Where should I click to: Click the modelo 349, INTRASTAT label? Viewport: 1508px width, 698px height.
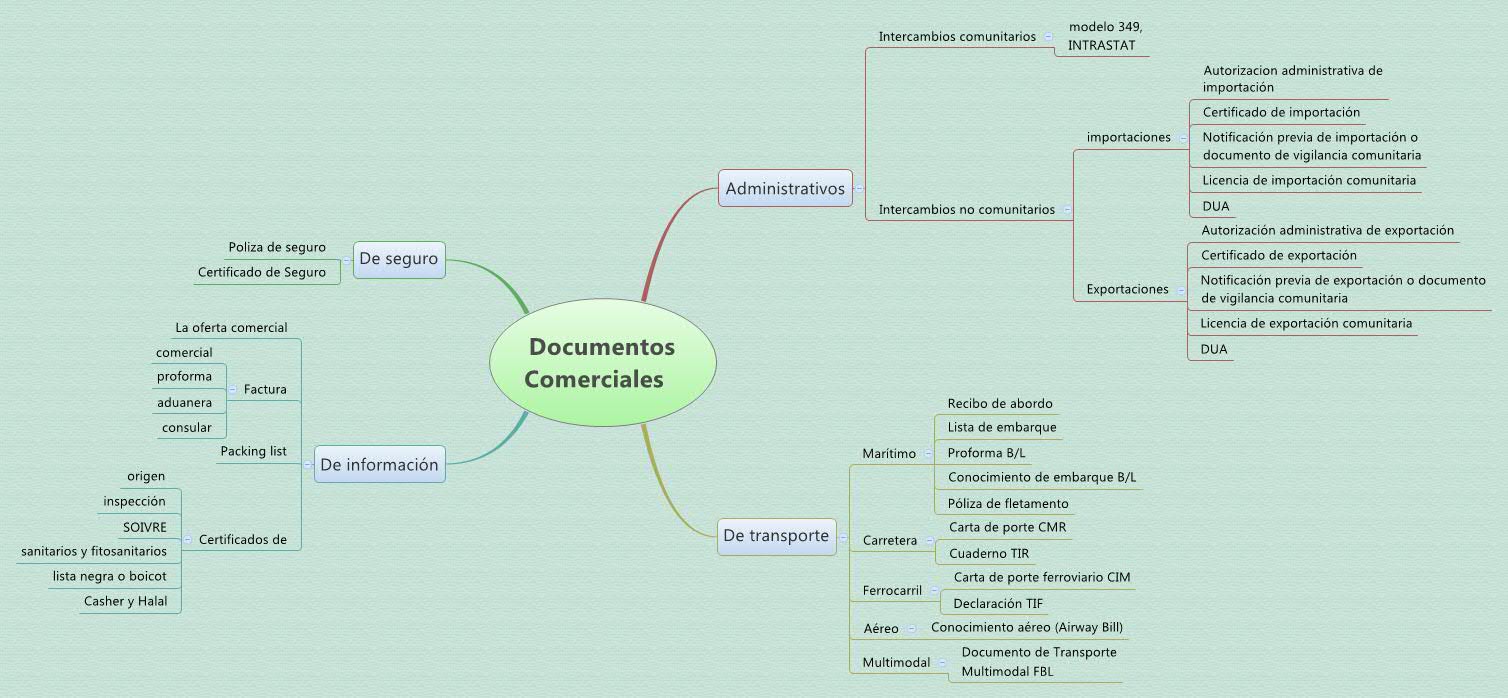pyautogui.click(x=1103, y=37)
